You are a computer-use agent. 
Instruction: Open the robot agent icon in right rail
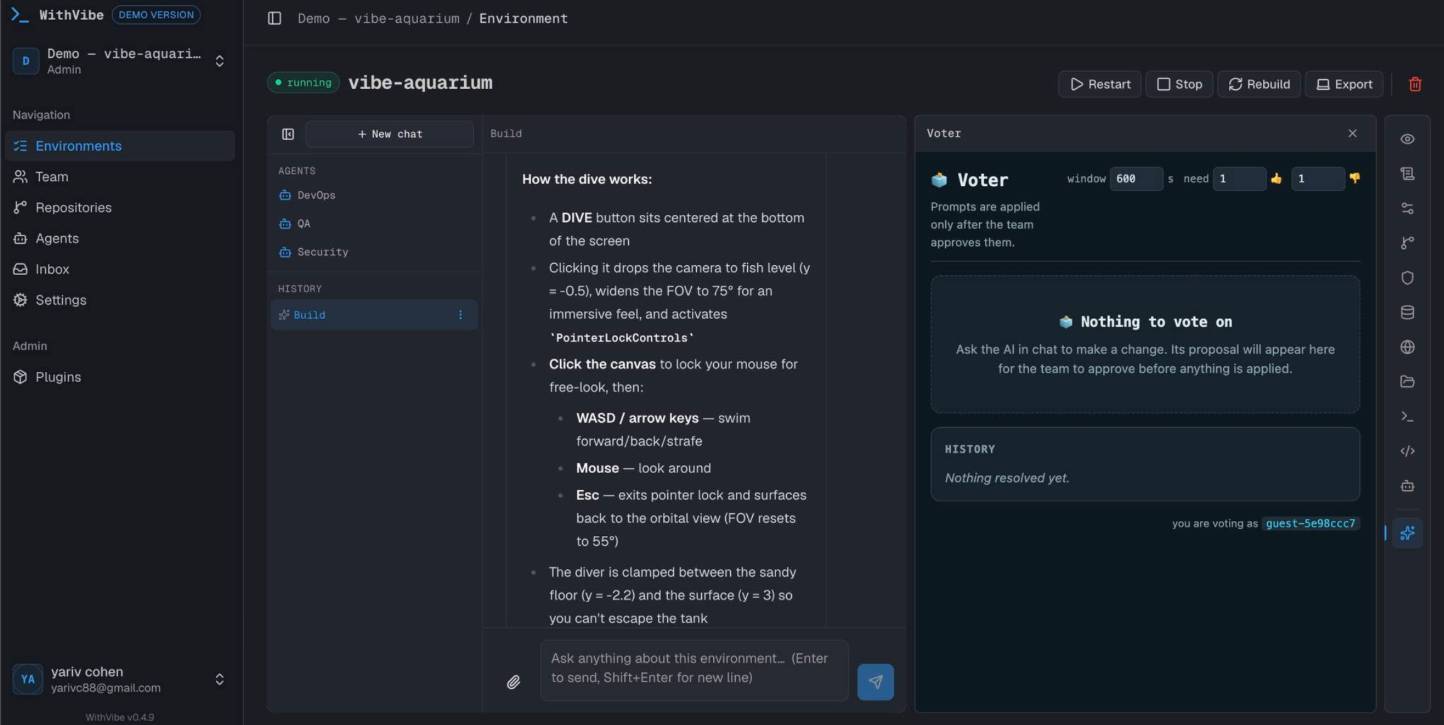[x=1407, y=486]
